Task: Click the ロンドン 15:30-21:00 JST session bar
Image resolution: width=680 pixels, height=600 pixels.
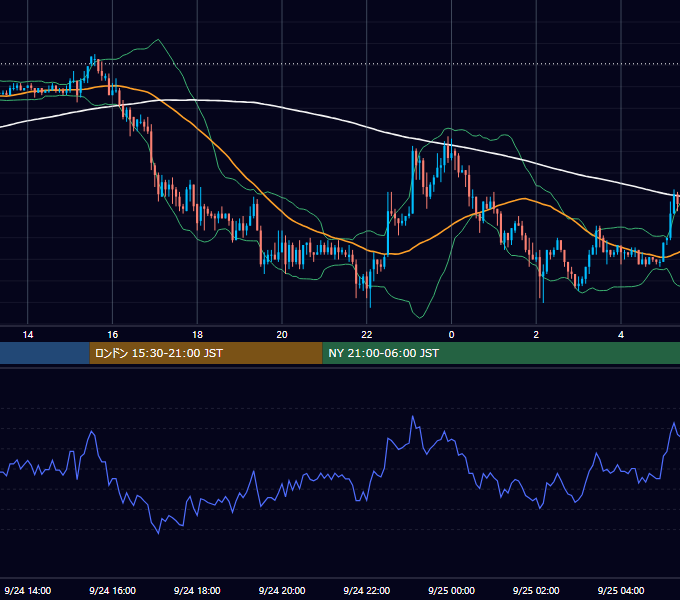Action: point(206,353)
